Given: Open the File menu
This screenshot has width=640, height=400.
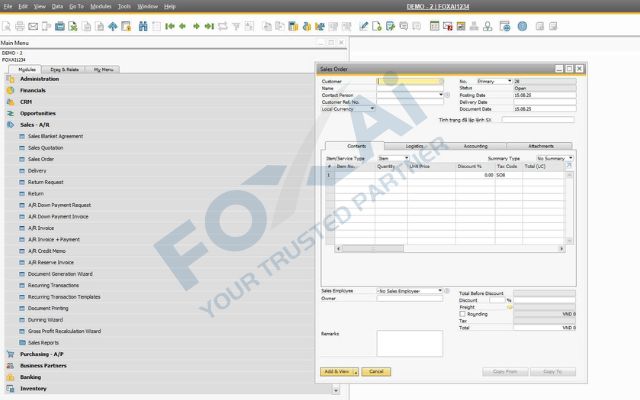Looking at the screenshot, I should (8, 7).
